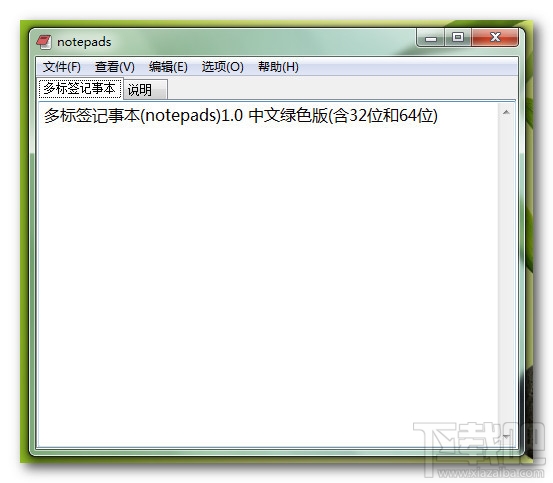Open the 文件(F) menu
Image resolution: width=553 pixels, height=483 pixels.
[62, 67]
